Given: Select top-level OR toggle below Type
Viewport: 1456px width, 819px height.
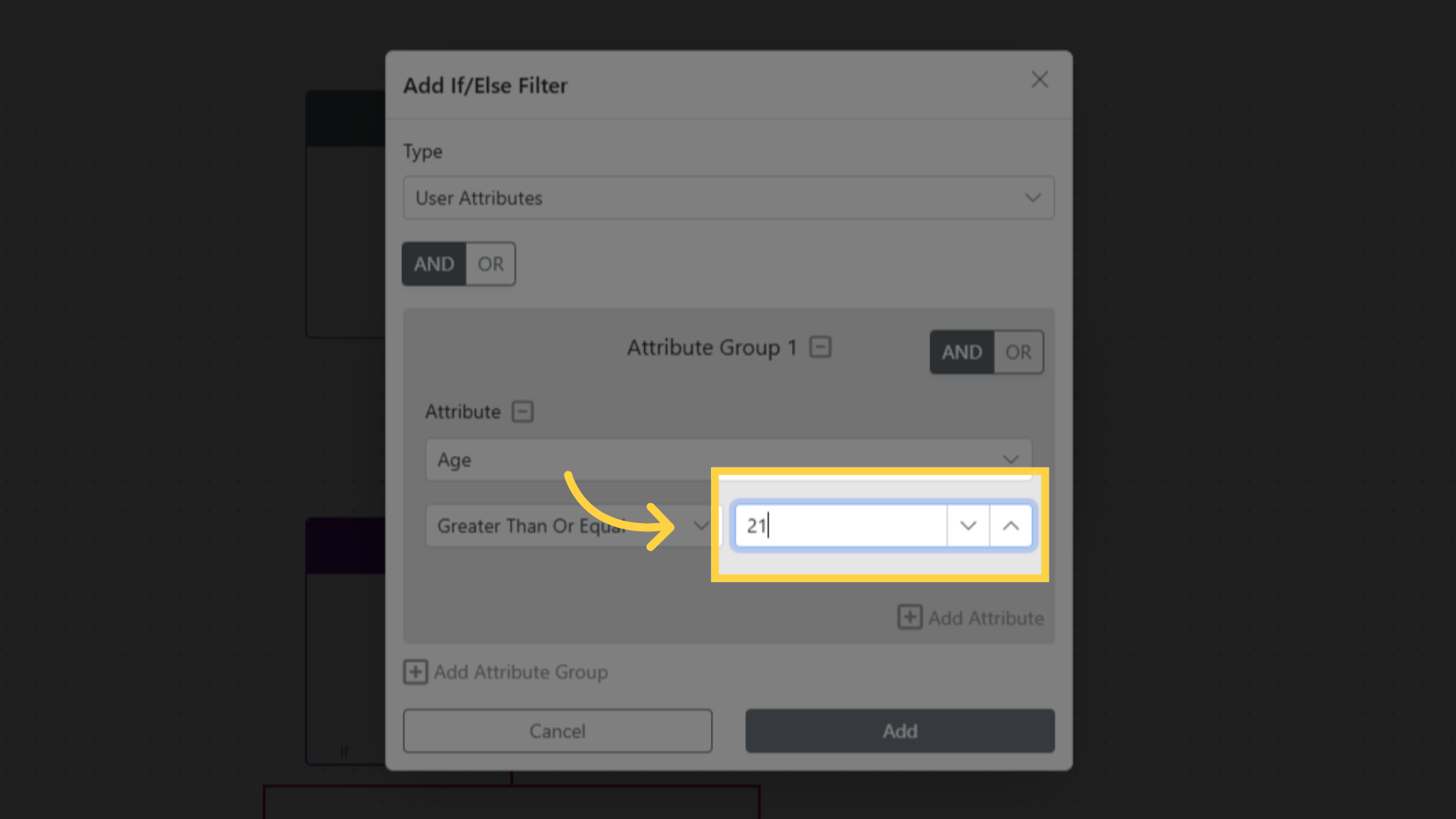Looking at the screenshot, I should [490, 264].
